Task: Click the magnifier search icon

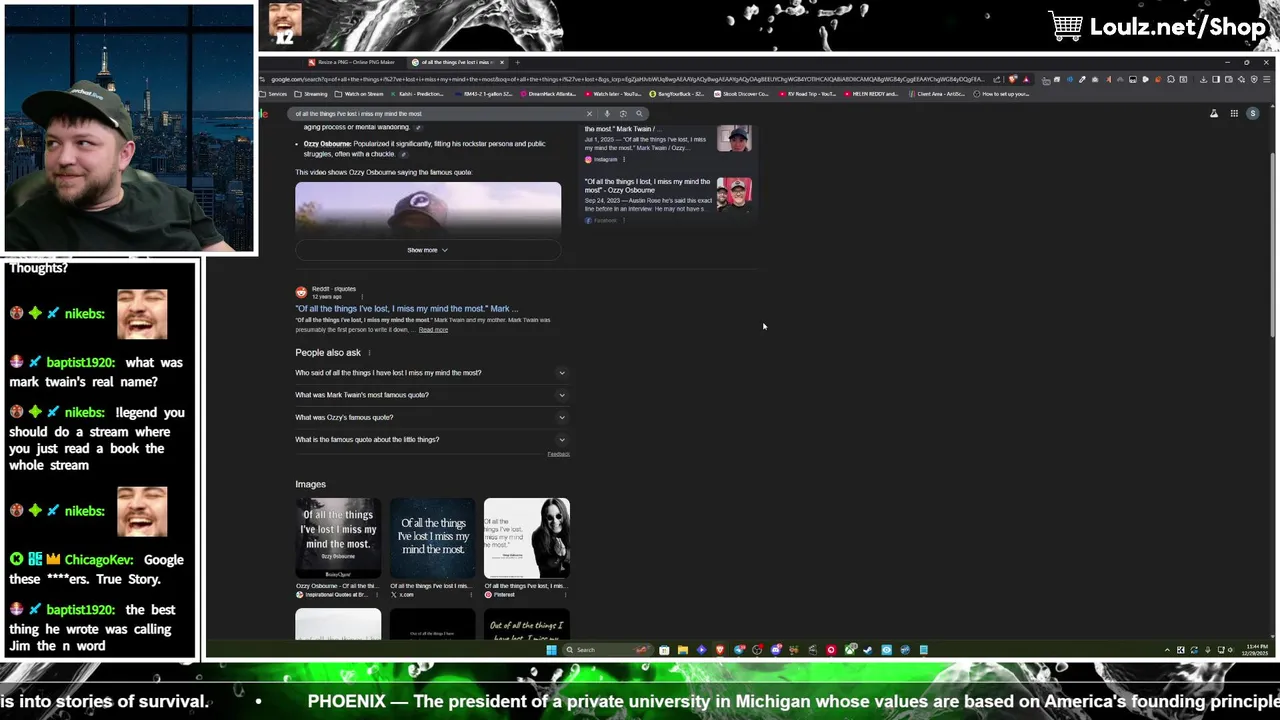Action: click(x=639, y=114)
